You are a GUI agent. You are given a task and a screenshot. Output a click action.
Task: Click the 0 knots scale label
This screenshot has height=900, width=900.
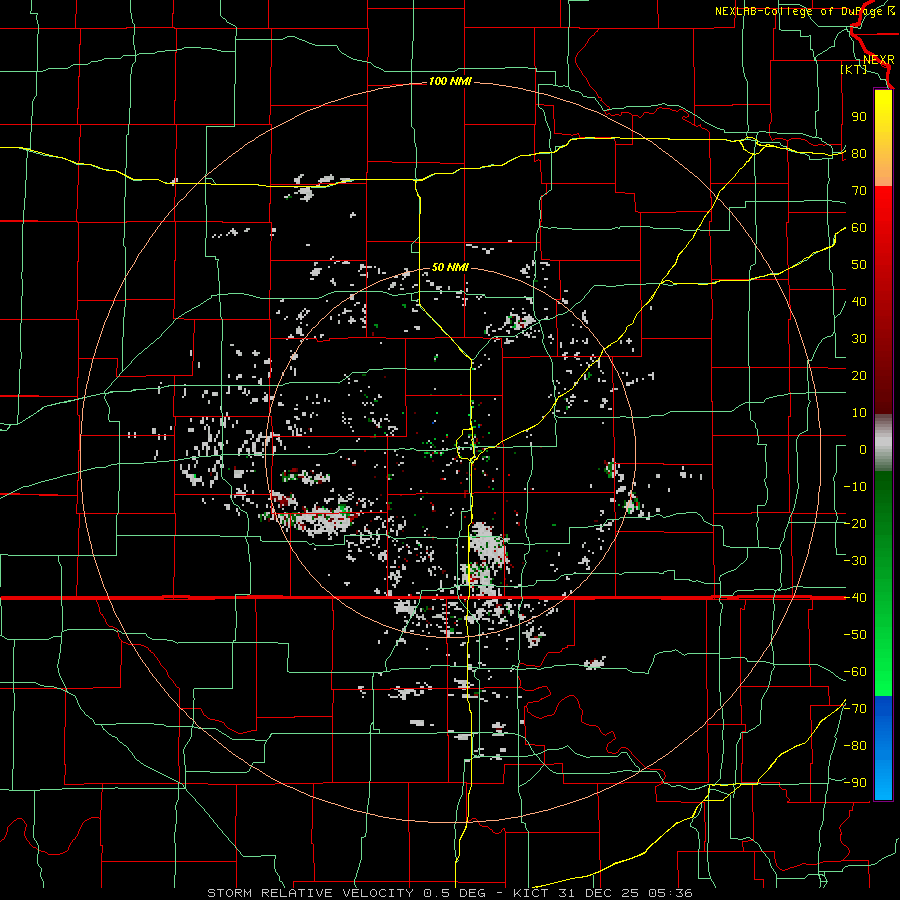(863, 450)
